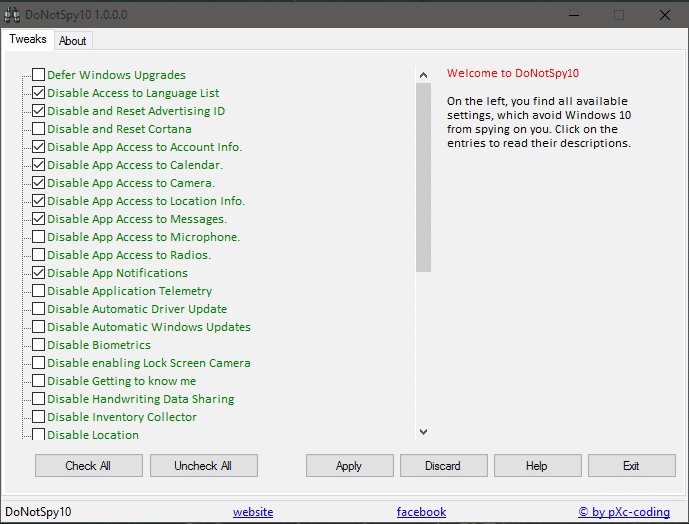Screen dimensions: 689x524
Task: Check Disable enabling Lock Screen Camera box
Action: pos(39,363)
